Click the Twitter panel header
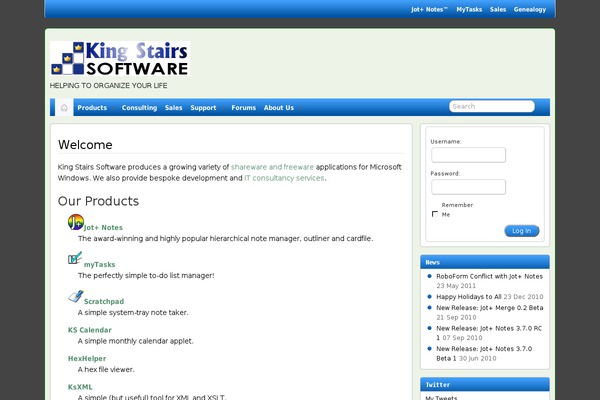The image size is (600, 400). click(x=485, y=385)
